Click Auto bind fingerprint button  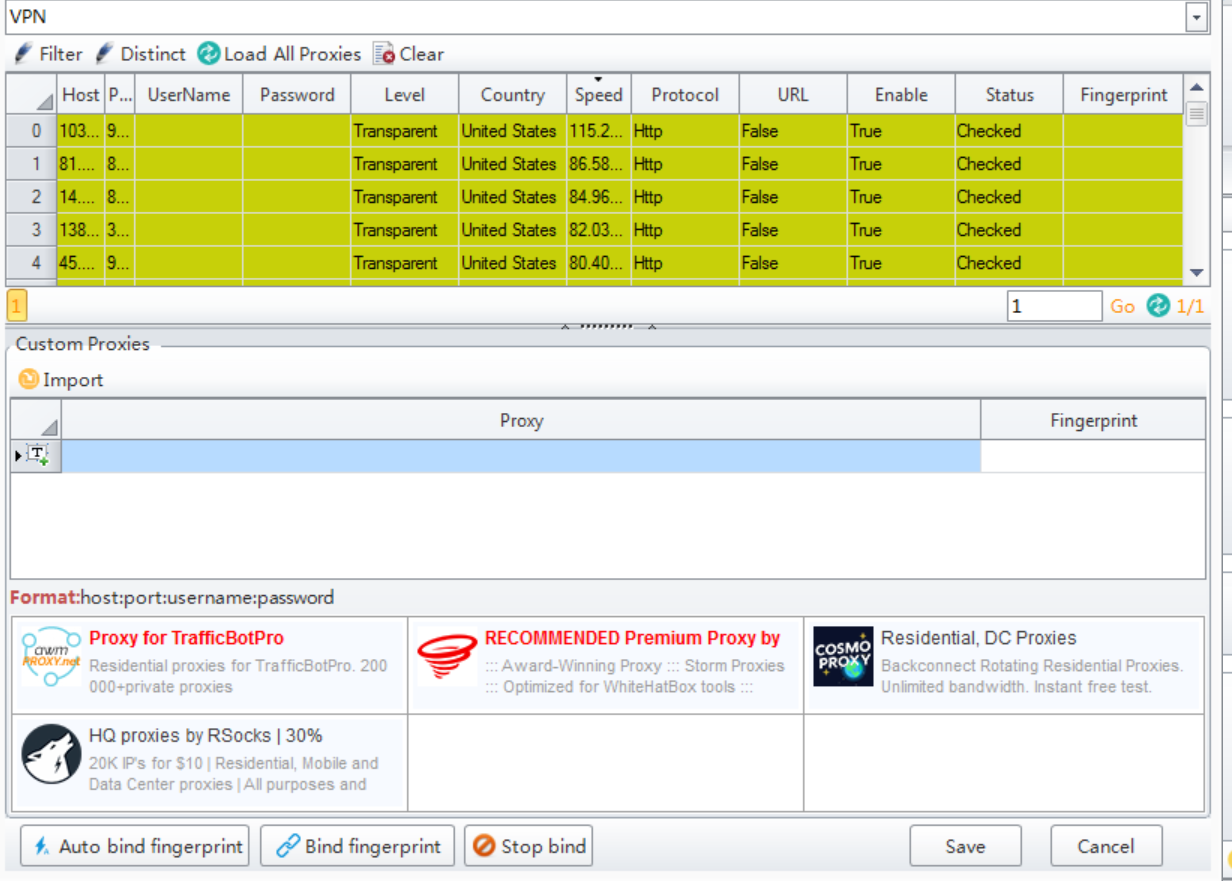pos(134,846)
